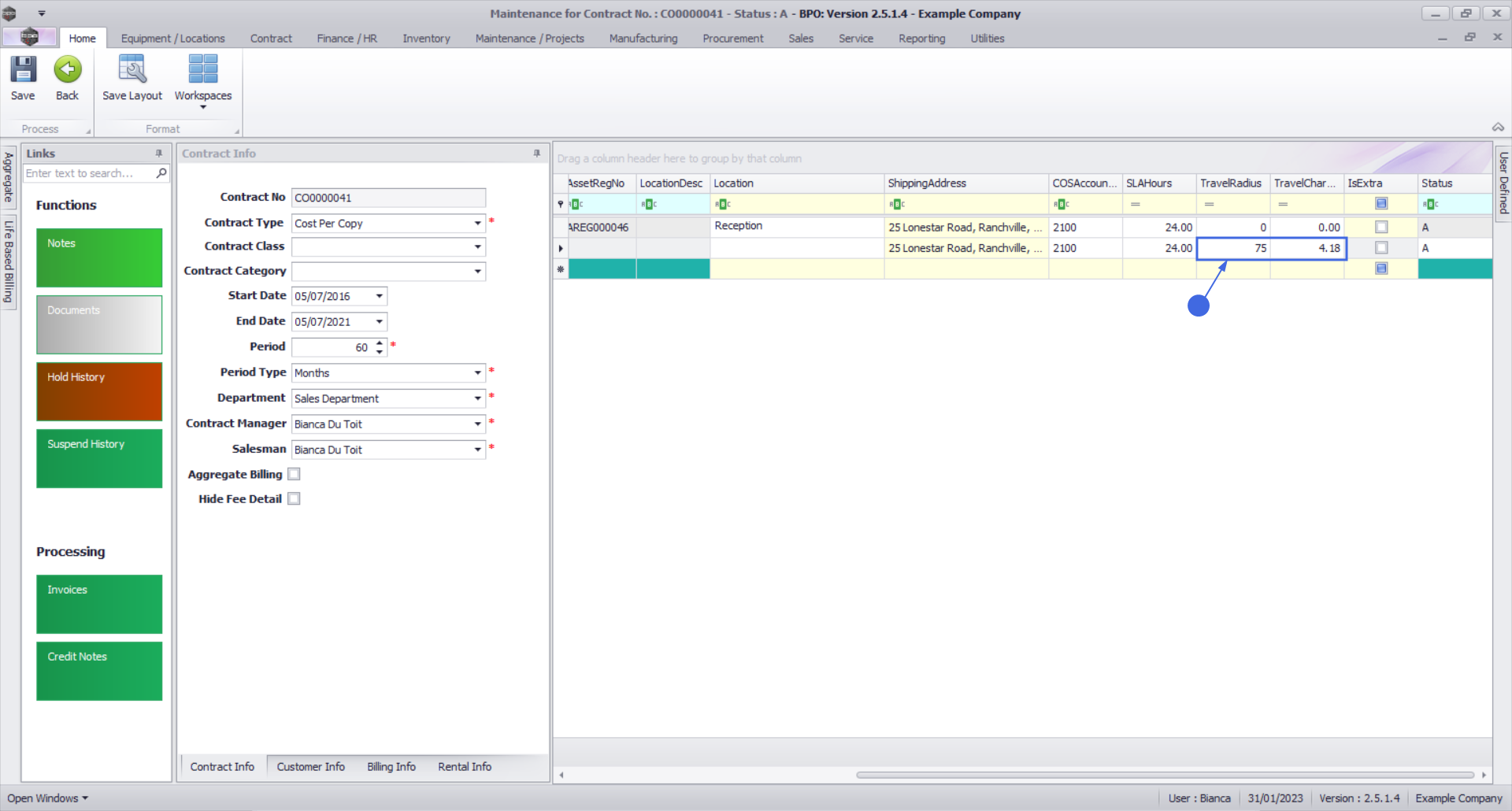Click the search magnifier icon in Links
The height and width of the screenshot is (811, 1512).
pos(161,173)
